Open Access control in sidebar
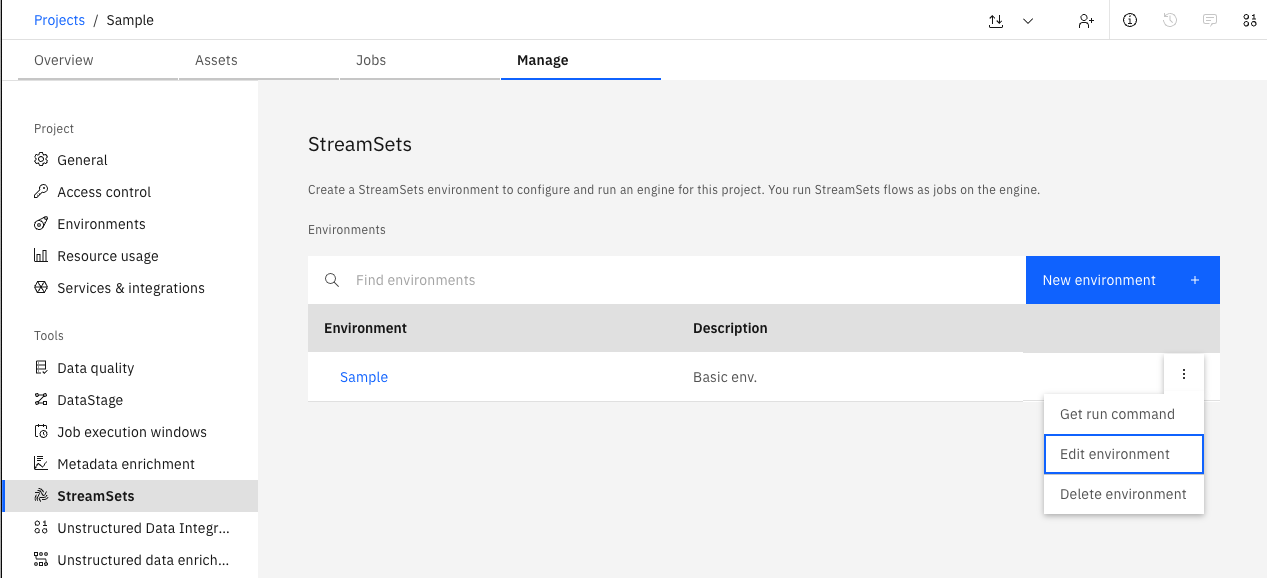 pyautogui.click(x=130, y=192)
